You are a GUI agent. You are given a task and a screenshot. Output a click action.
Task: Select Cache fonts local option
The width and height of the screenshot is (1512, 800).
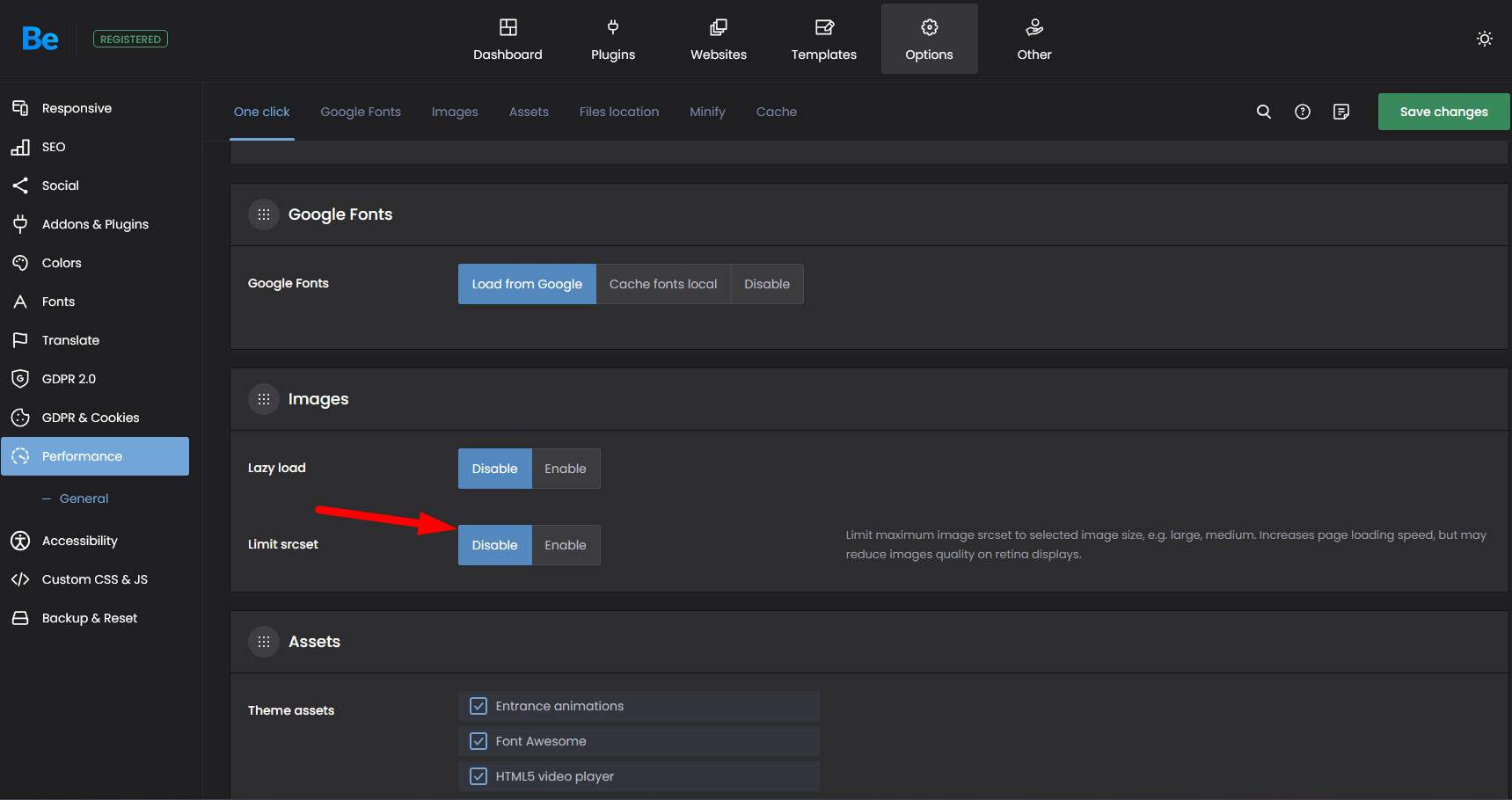point(662,284)
